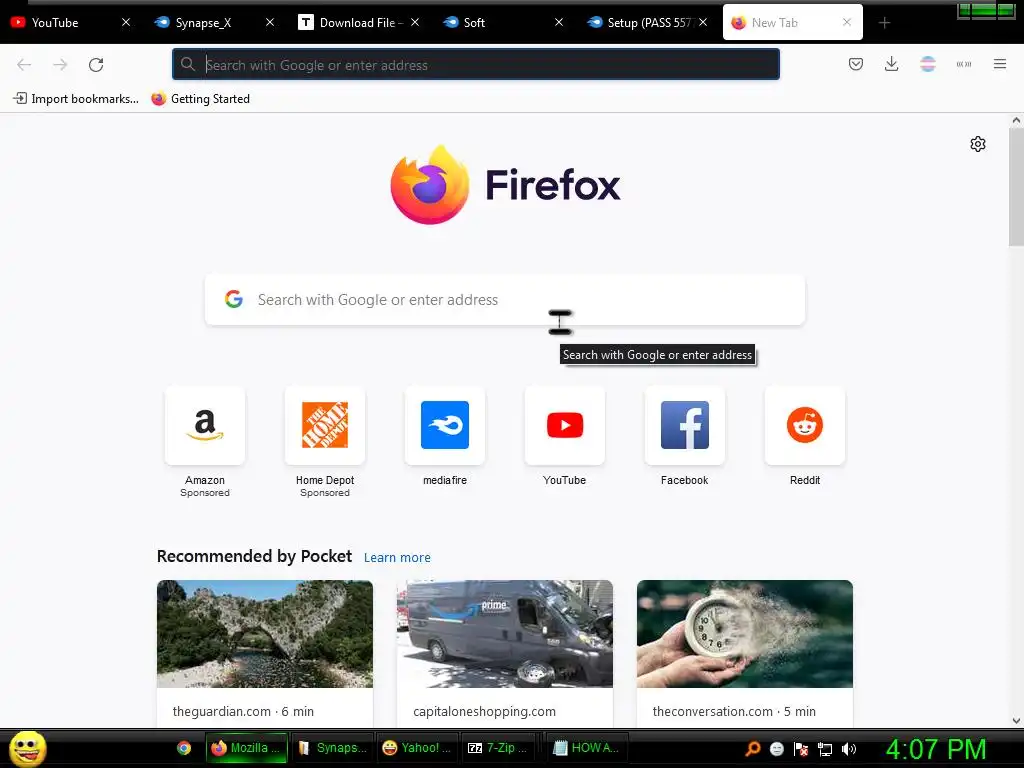Open the Facebook shortcut tile
The image size is (1024, 768).
click(x=684, y=425)
